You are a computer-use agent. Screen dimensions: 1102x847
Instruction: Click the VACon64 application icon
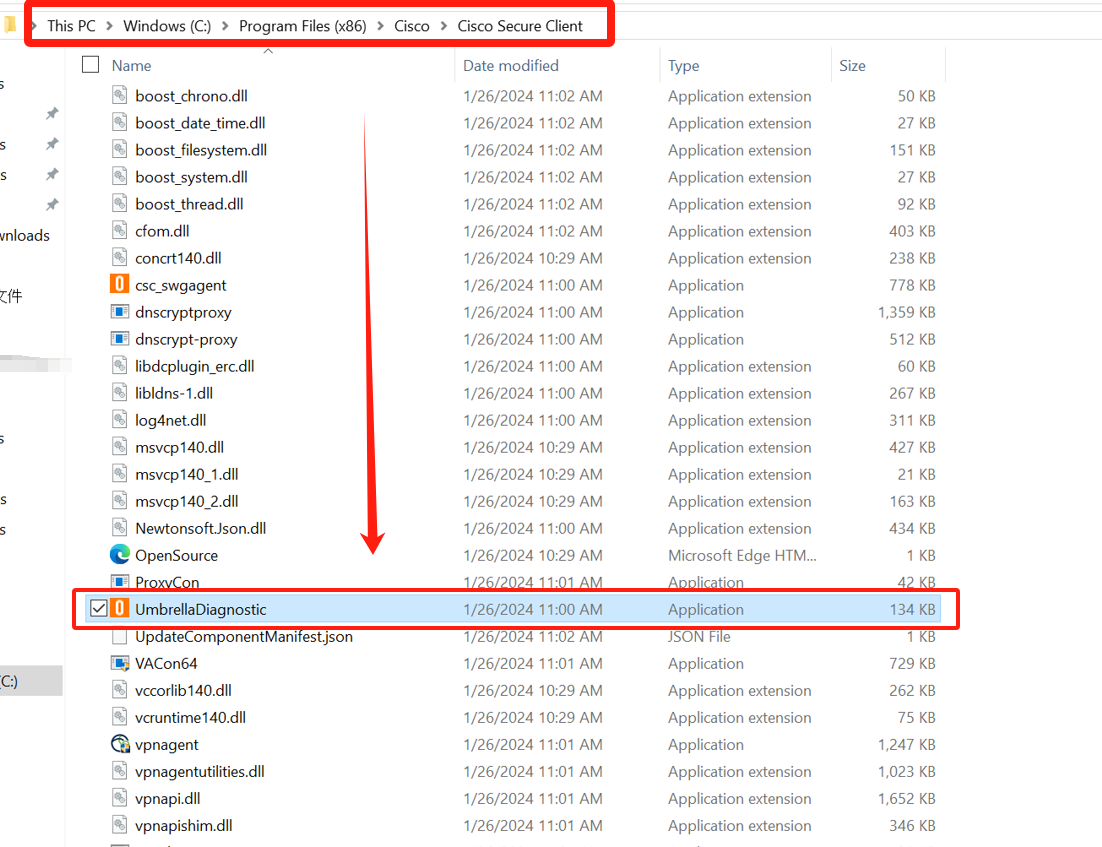[119, 663]
